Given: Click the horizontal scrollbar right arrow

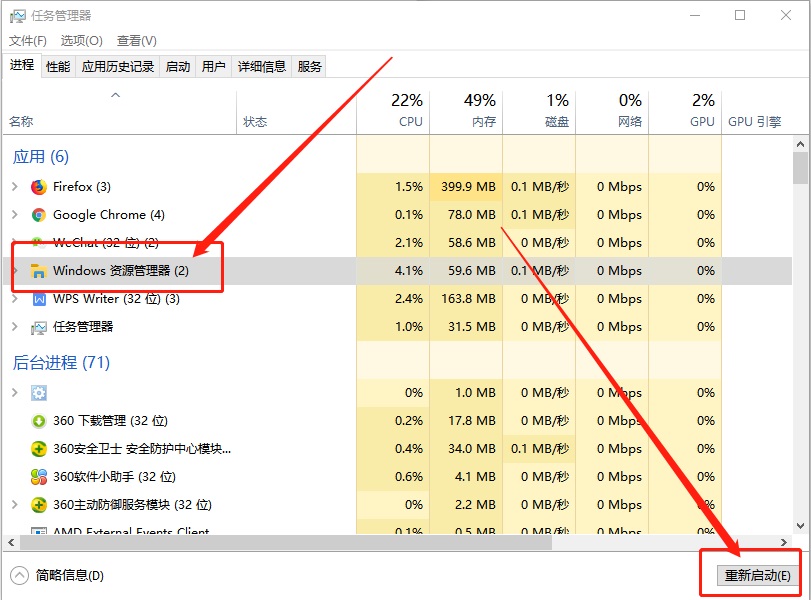Looking at the screenshot, I should (784, 543).
